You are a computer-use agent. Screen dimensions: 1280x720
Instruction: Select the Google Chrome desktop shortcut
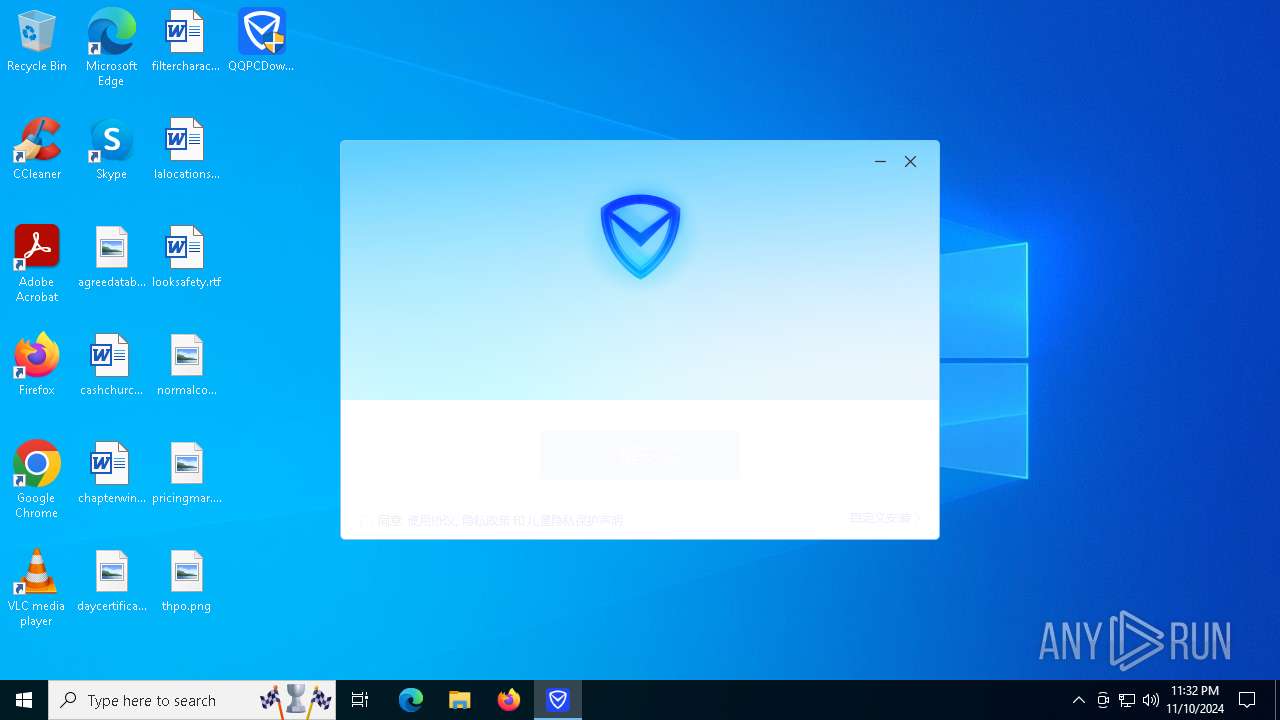click(x=37, y=480)
